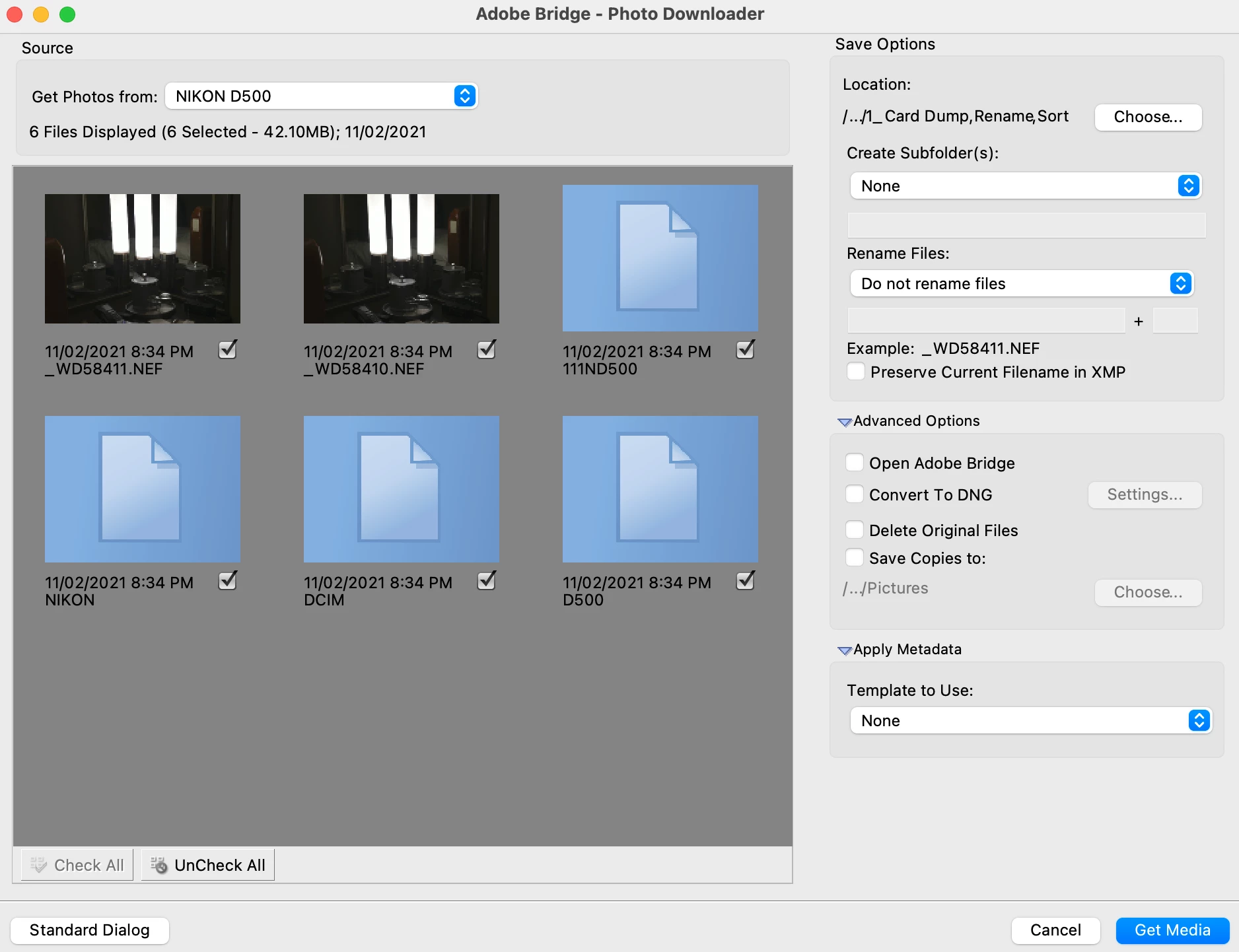Viewport: 1239px width, 952px height.
Task: Click the _WD58410.NEF filename label
Action: click(364, 369)
